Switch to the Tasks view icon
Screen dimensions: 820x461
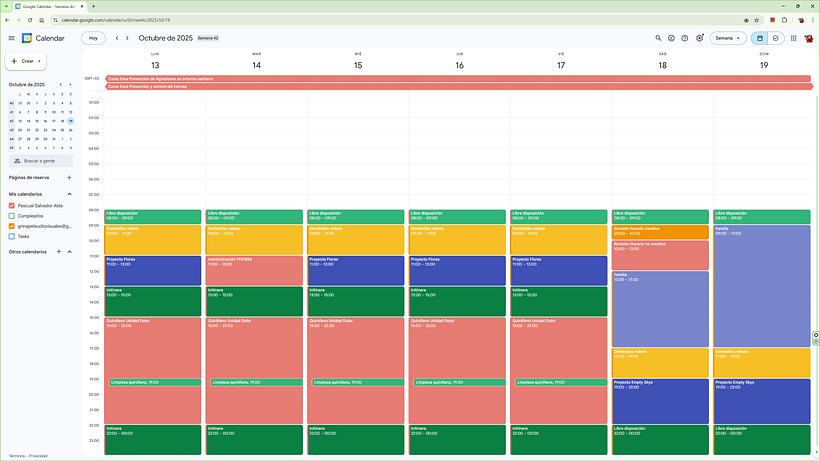(x=775, y=38)
